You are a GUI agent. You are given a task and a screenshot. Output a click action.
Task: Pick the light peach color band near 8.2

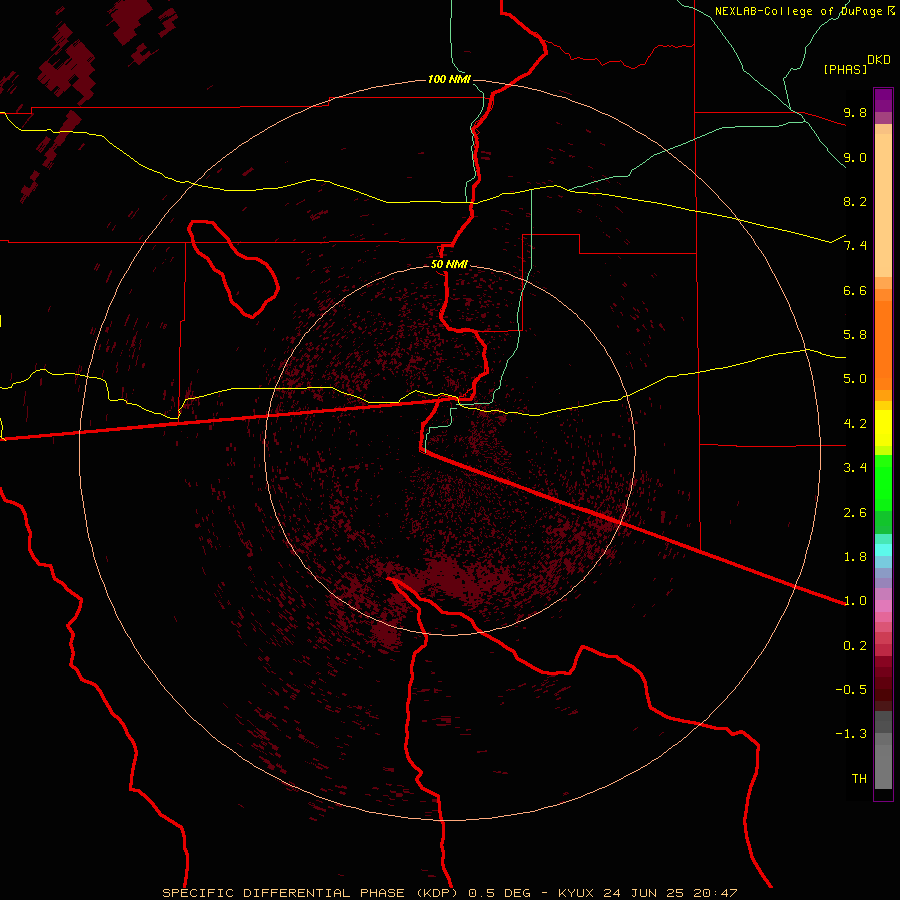pos(883,205)
